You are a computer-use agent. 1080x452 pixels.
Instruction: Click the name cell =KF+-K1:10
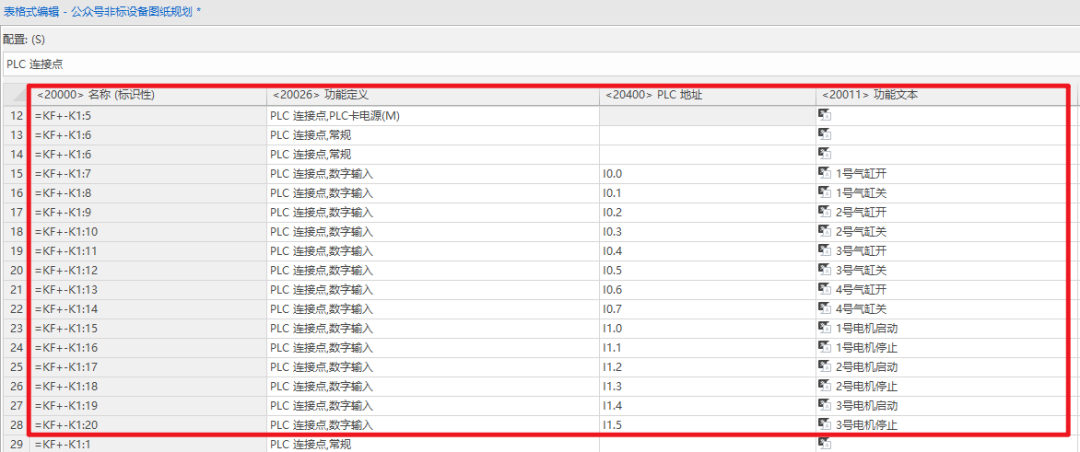tap(148, 232)
